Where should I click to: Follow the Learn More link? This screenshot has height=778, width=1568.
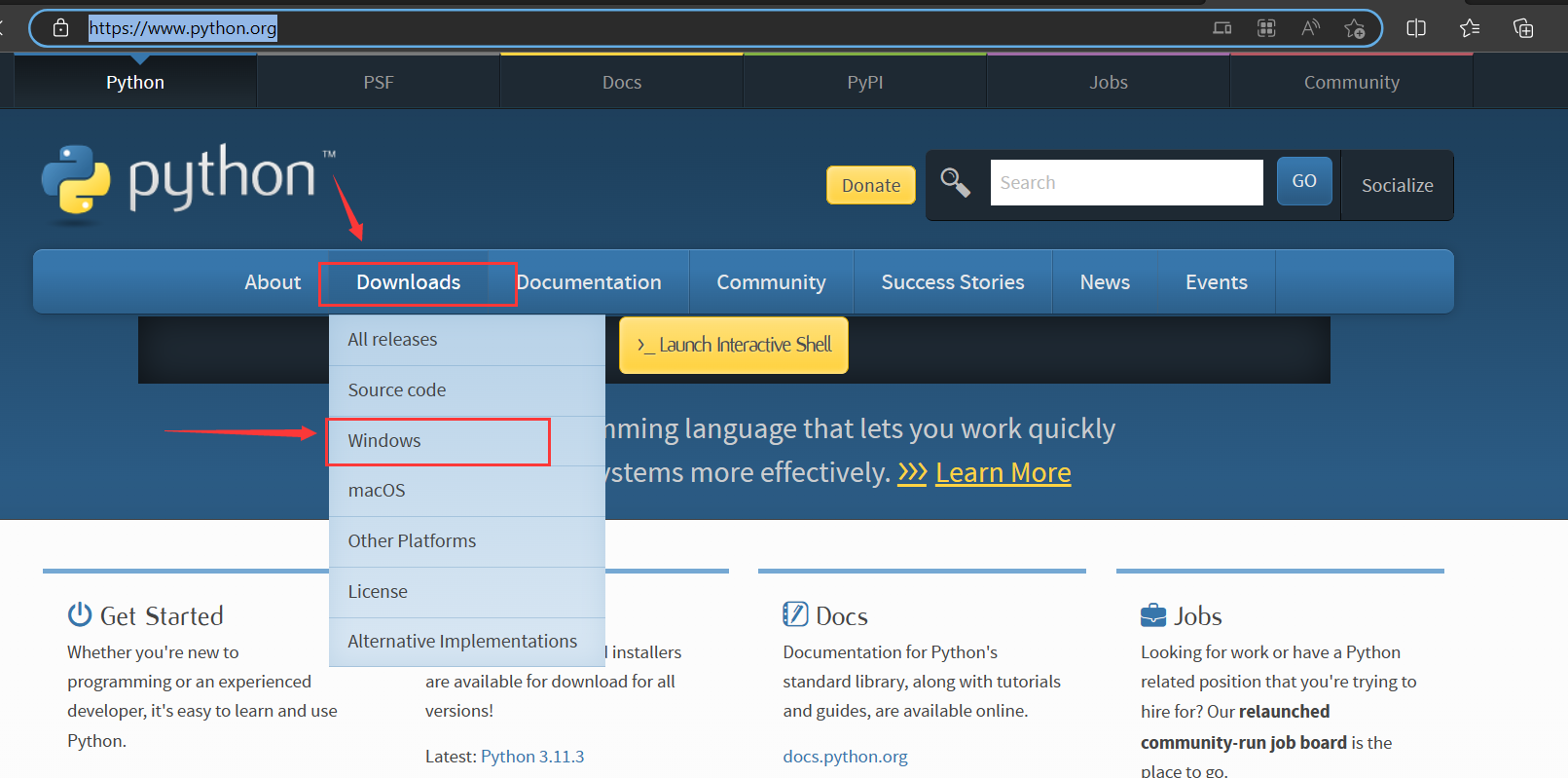(x=1003, y=472)
